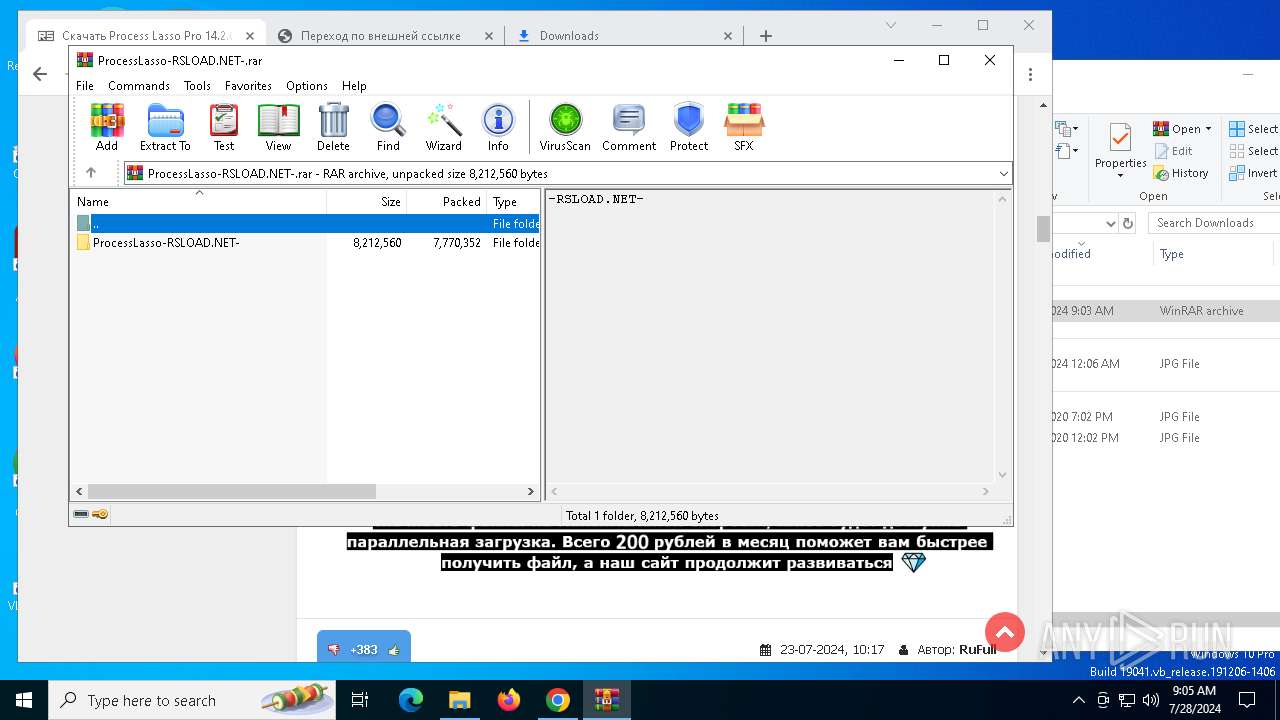Open the Windows Start menu
The height and width of the screenshot is (720, 1280).
[x=24, y=700]
